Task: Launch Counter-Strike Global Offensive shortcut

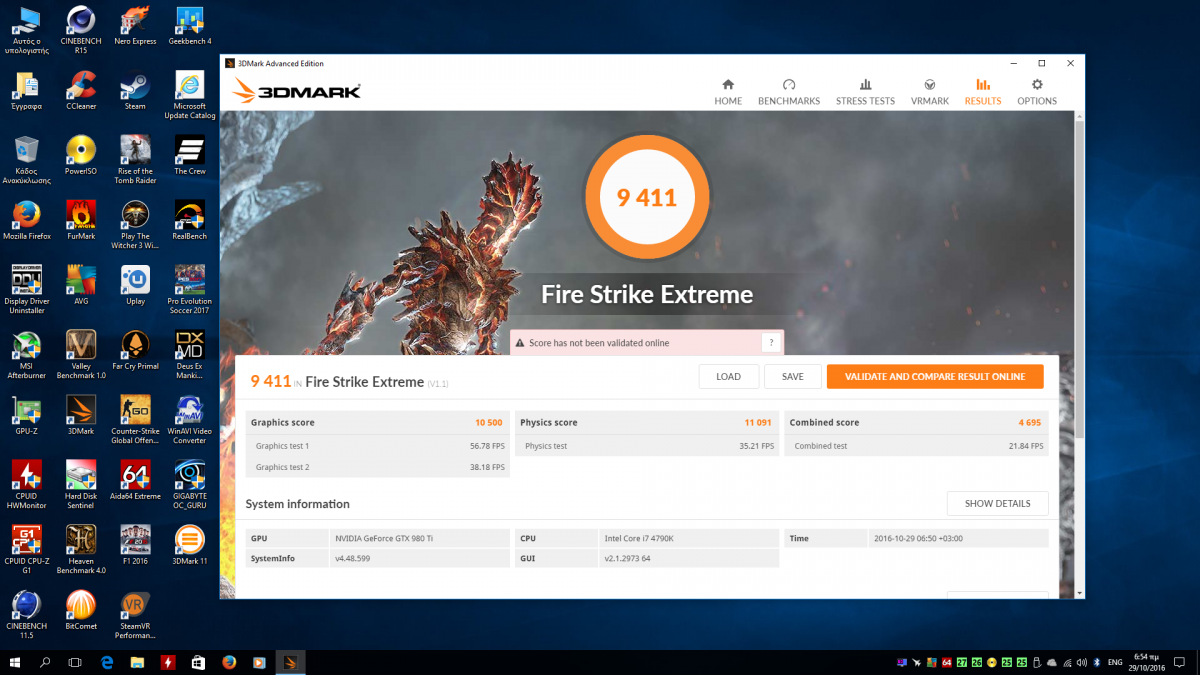Action: [x=135, y=420]
